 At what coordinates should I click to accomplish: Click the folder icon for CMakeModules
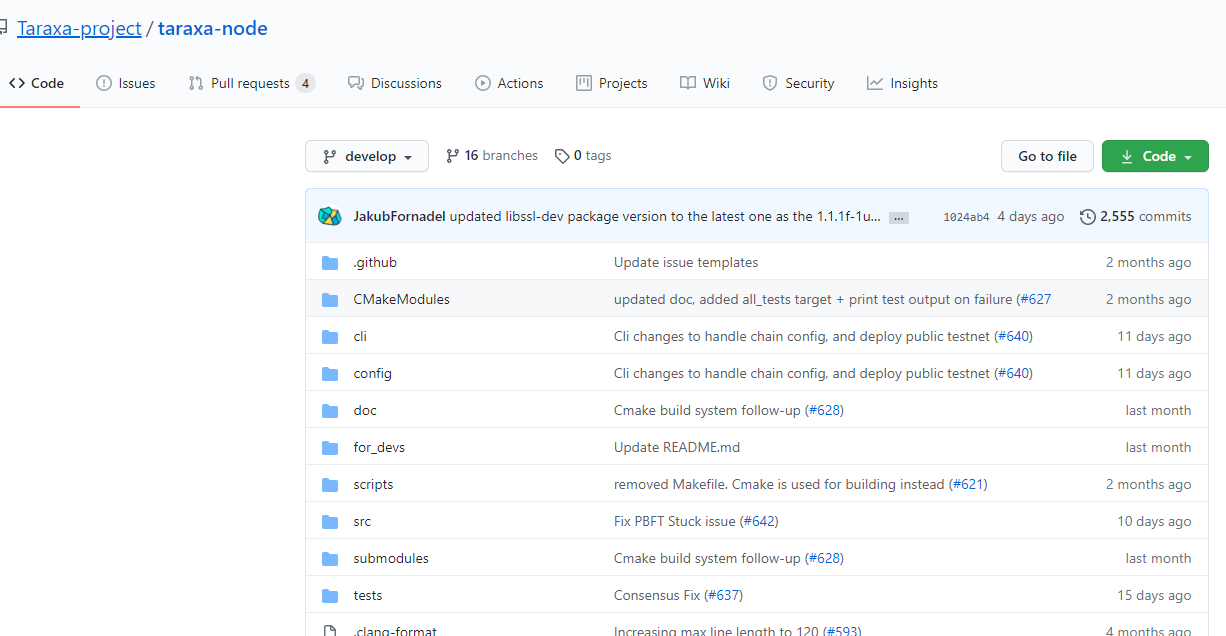click(330, 299)
